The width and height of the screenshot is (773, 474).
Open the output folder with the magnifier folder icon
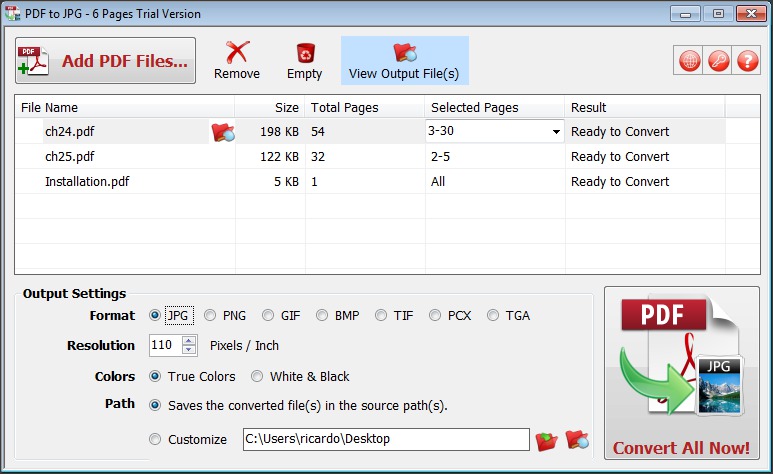pyautogui.click(x=577, y=439)
